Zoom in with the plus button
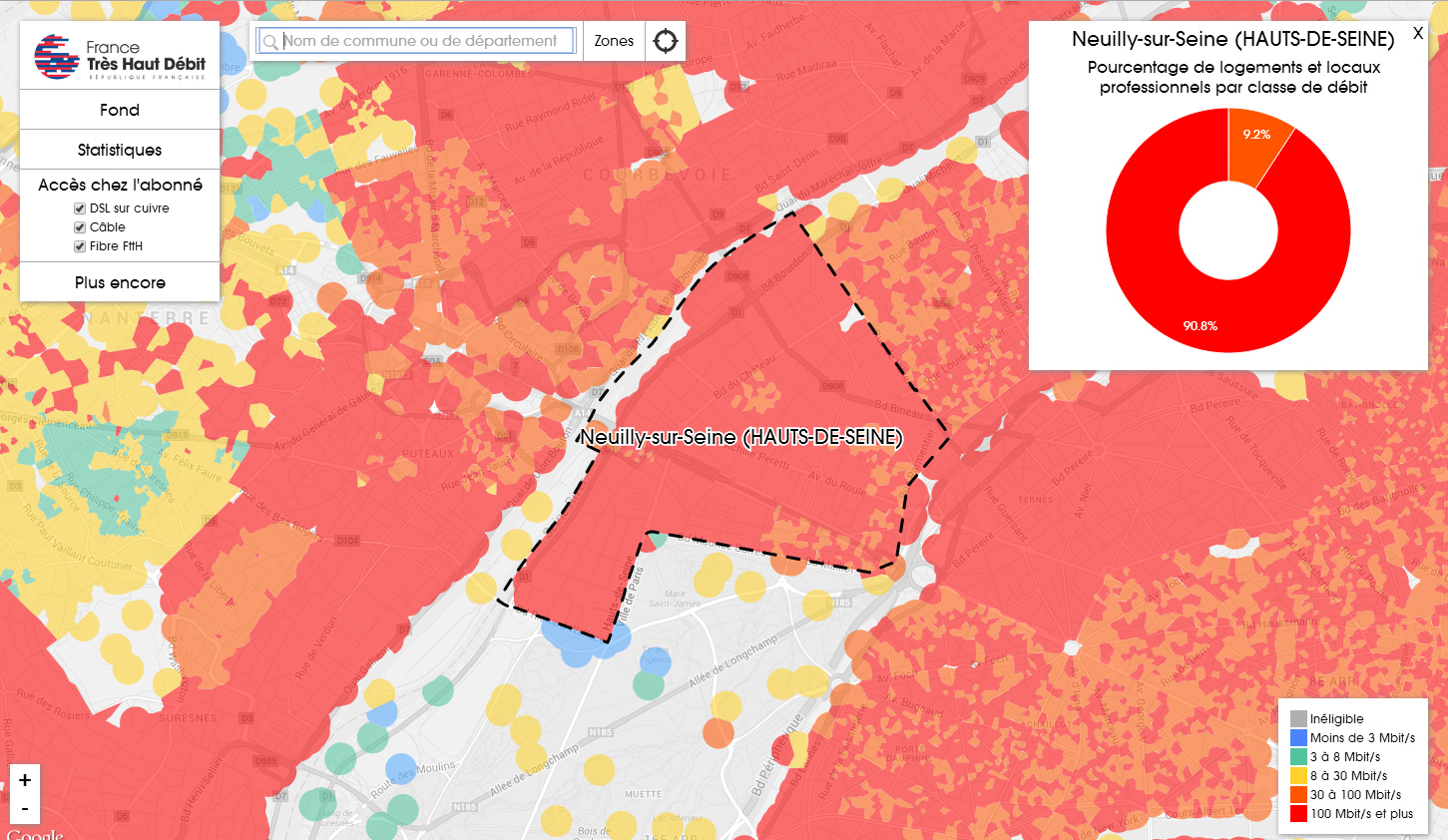 tap(25, 780)
